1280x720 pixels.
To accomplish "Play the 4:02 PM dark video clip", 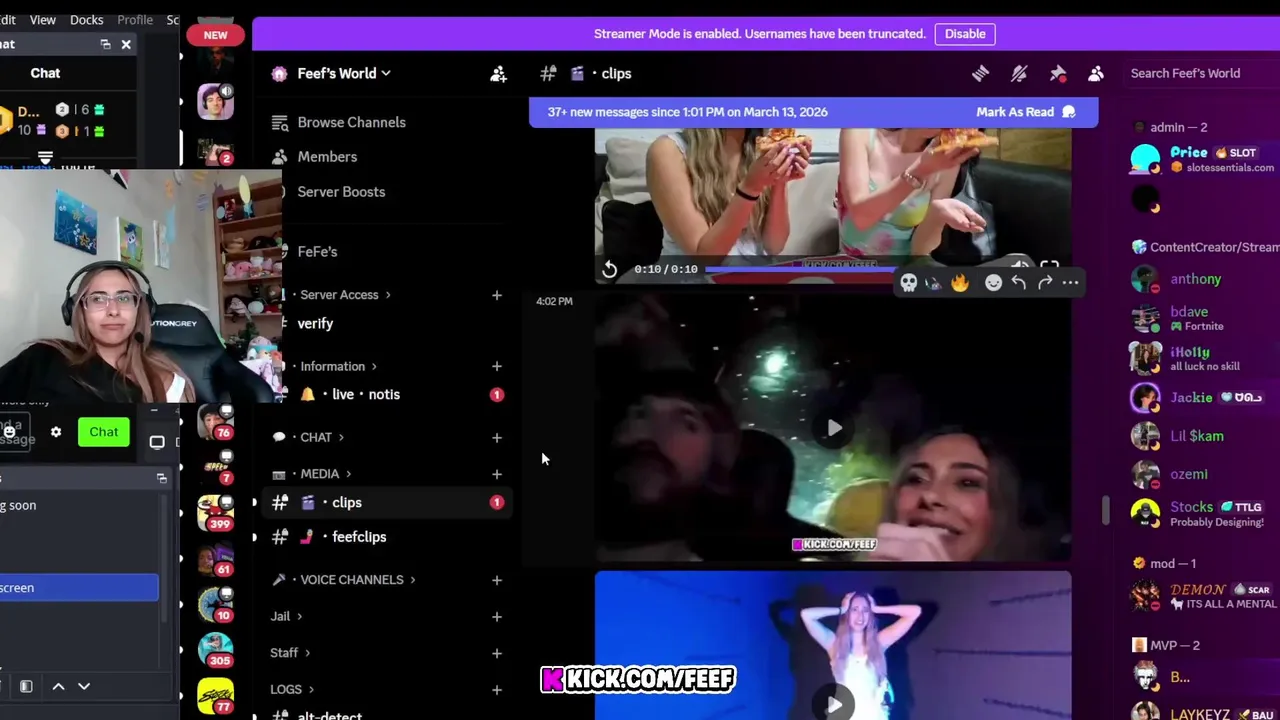I will (x=834, y=428).
